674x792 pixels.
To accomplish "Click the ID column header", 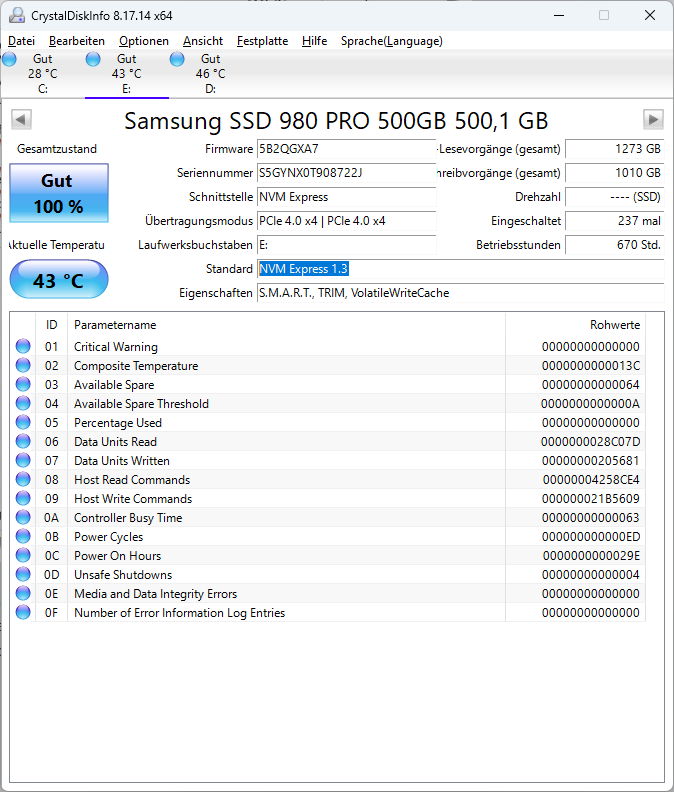I will 52,325.
